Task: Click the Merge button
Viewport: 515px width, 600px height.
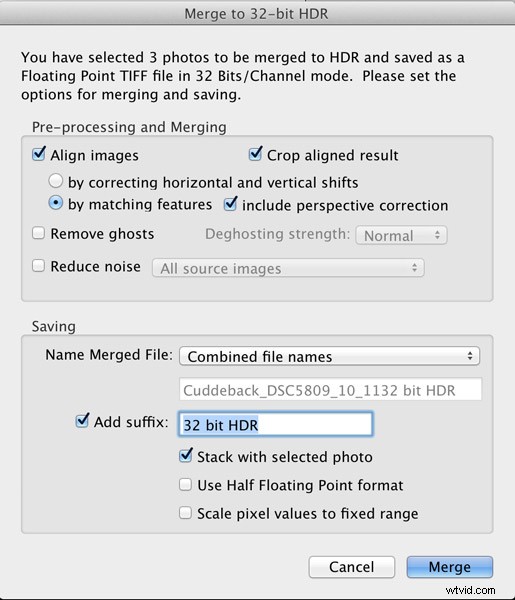Action: pyautogui.click(x=450, y=567)
